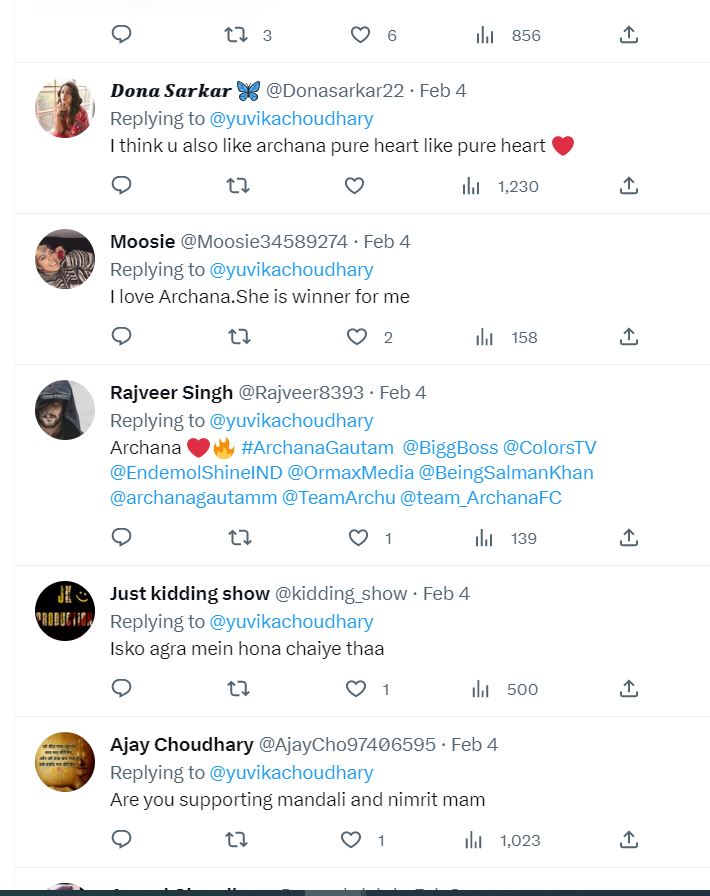Share the topmost tweet
710x896 pixels.
[x=628, y=34]
